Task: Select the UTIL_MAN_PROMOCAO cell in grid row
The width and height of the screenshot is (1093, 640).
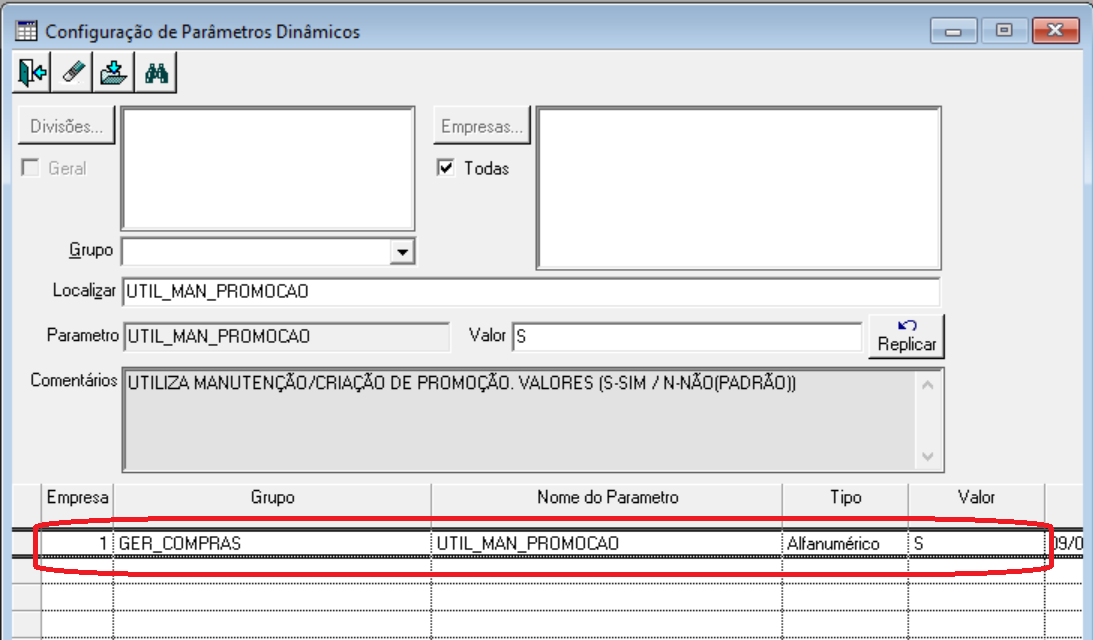Action: tap(607, 543)
